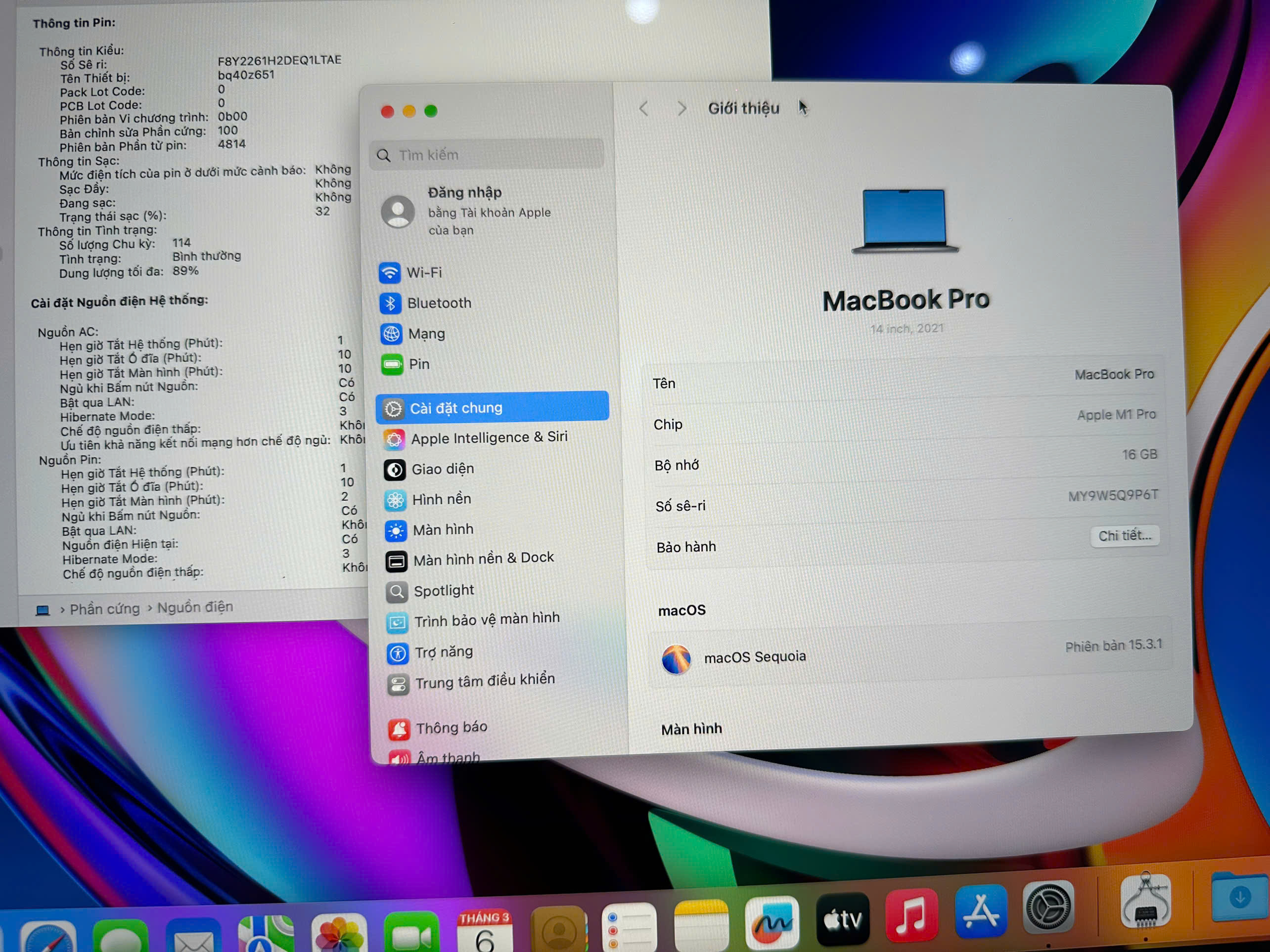
Task: Open Reminders from the Dock
Action: click(x=629, y=926)
